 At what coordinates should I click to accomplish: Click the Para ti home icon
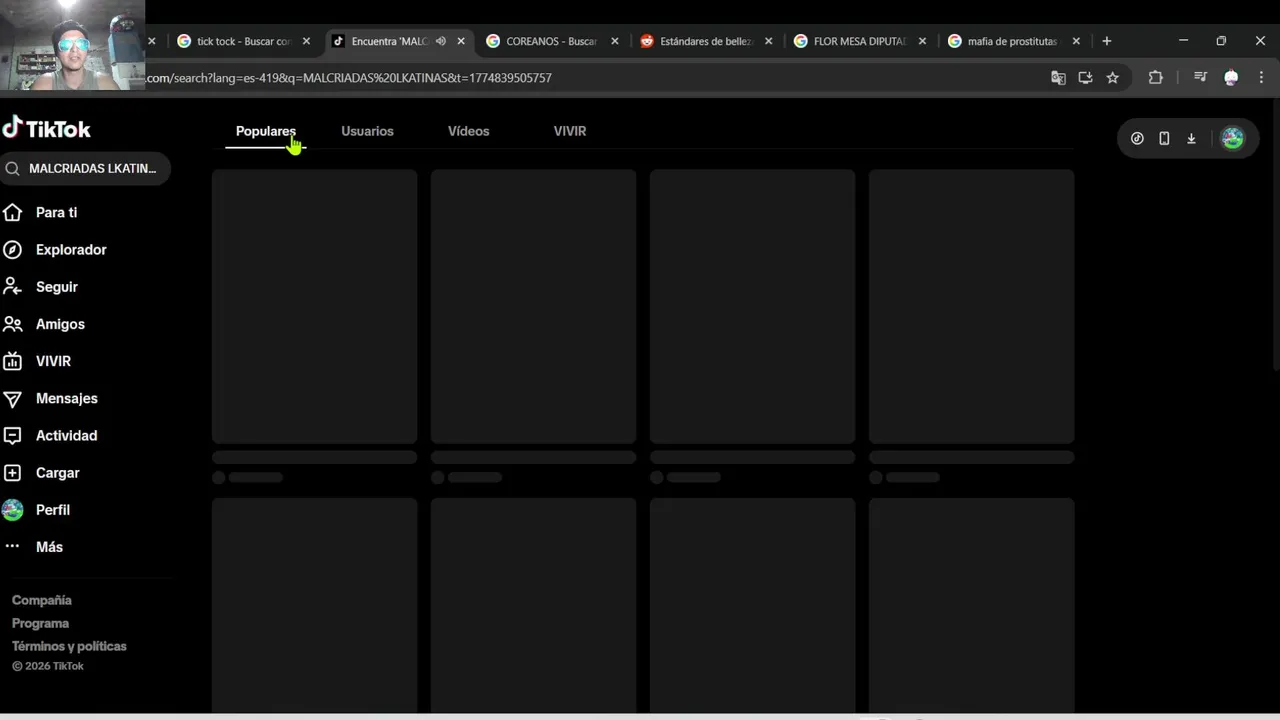click(12, 212)
